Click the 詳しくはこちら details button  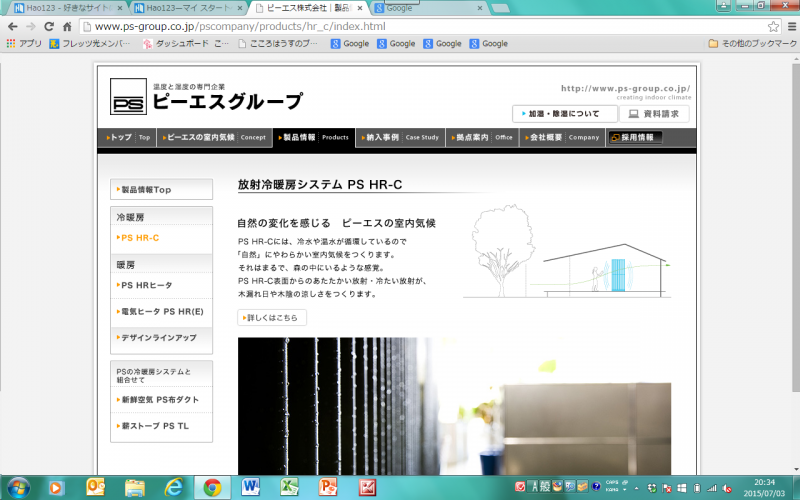[x=272, y=317]
